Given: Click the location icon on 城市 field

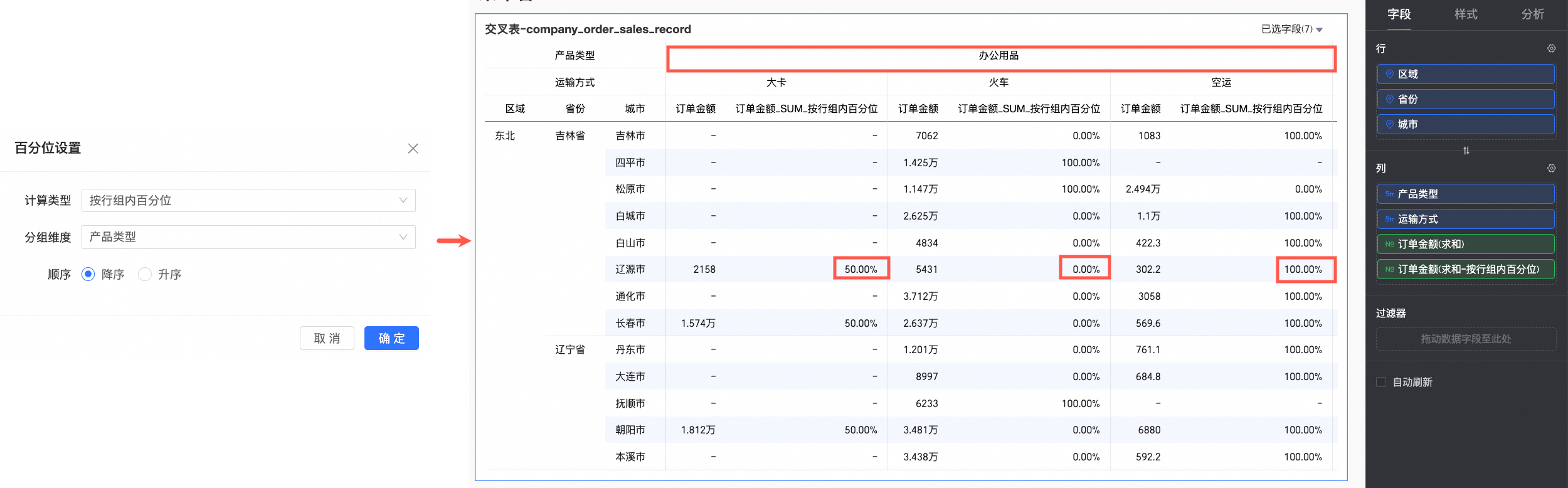Looking at the screenshot, I should 1390,124.
